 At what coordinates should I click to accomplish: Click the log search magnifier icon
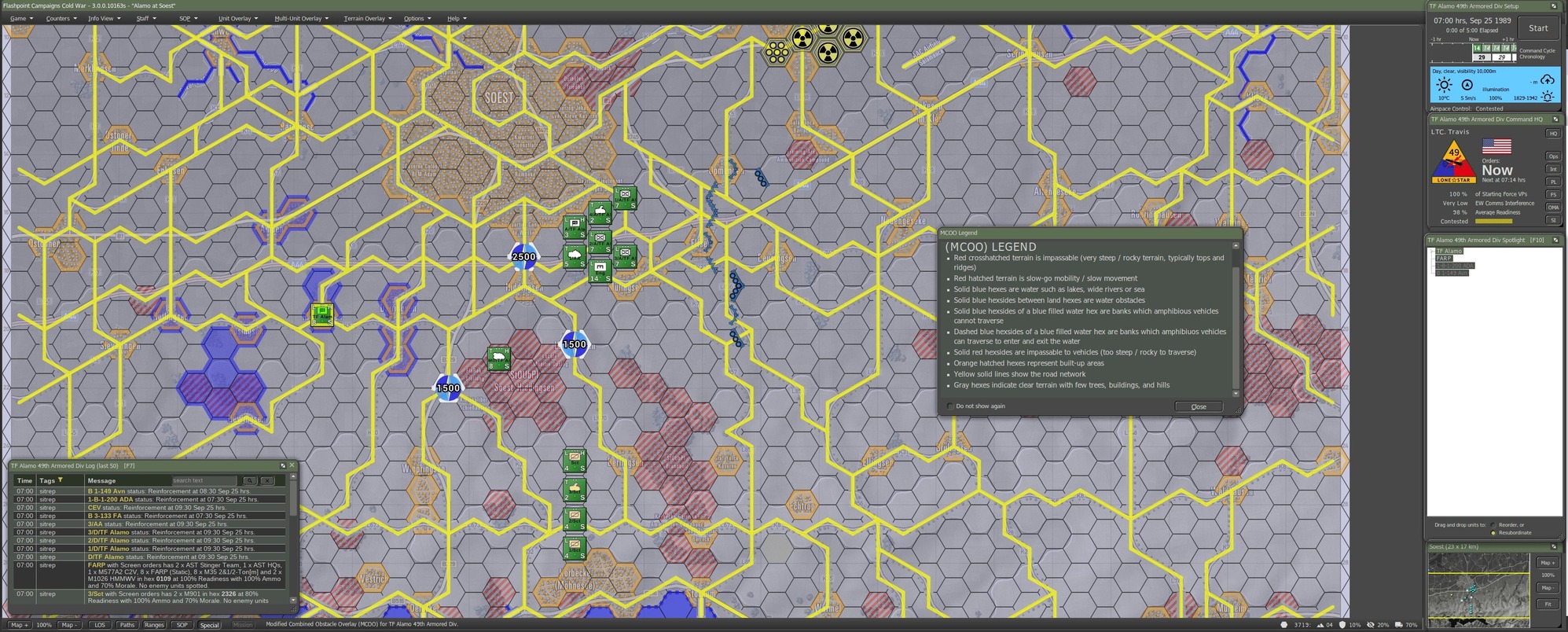click(x=249, y=480)
